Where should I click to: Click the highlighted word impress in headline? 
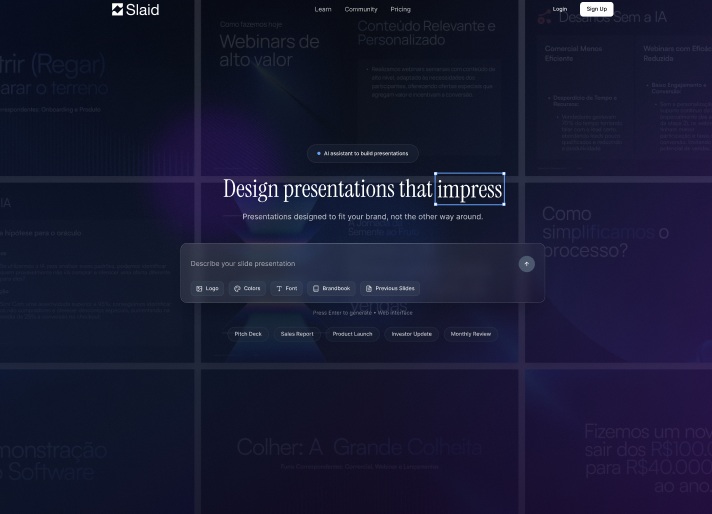[x=470, y=189]
